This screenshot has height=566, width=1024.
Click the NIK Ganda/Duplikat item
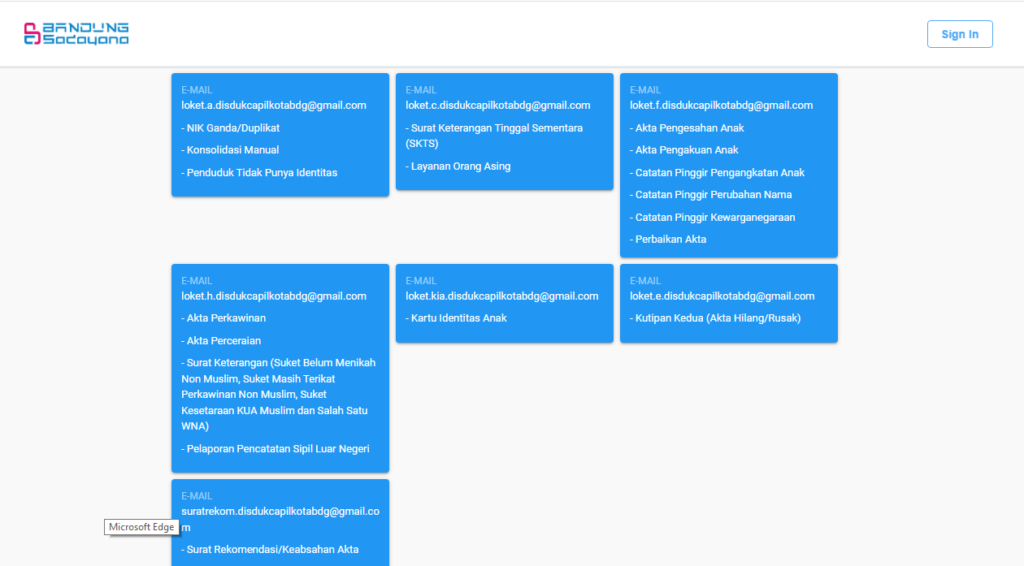coord(230,128)
